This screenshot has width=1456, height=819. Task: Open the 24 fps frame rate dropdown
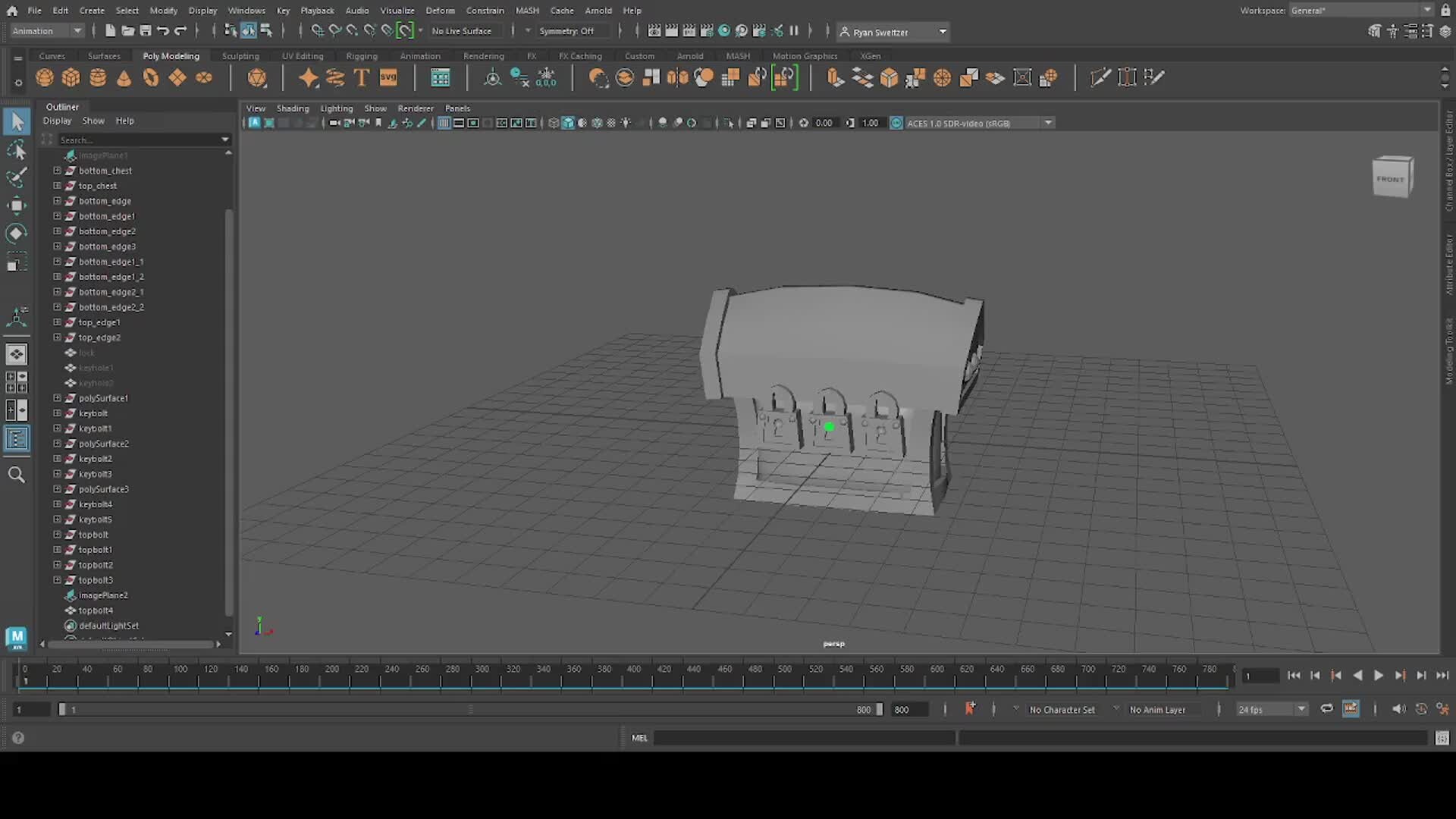point(1301,709)
